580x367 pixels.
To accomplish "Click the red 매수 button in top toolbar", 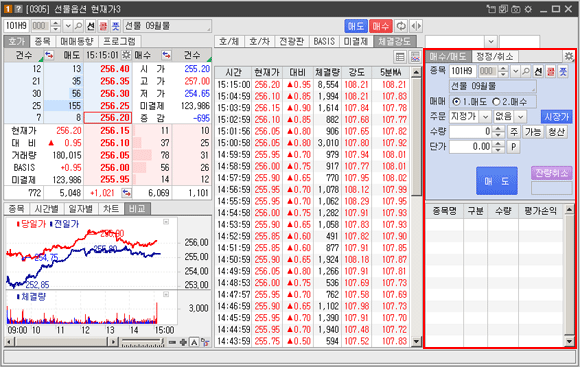I will [x=381, y=26].
